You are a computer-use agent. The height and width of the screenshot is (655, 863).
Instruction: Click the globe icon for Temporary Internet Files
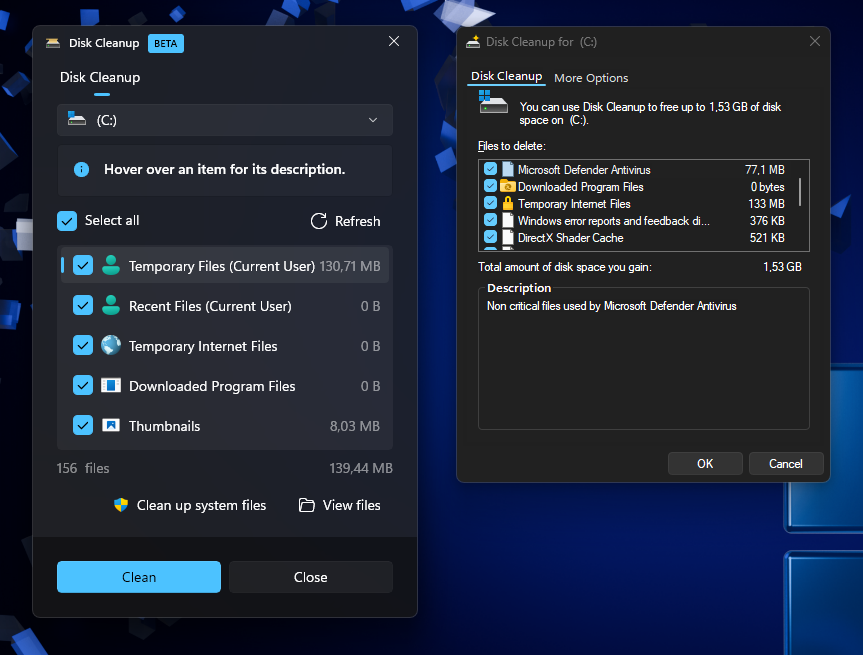click(111, 346)
